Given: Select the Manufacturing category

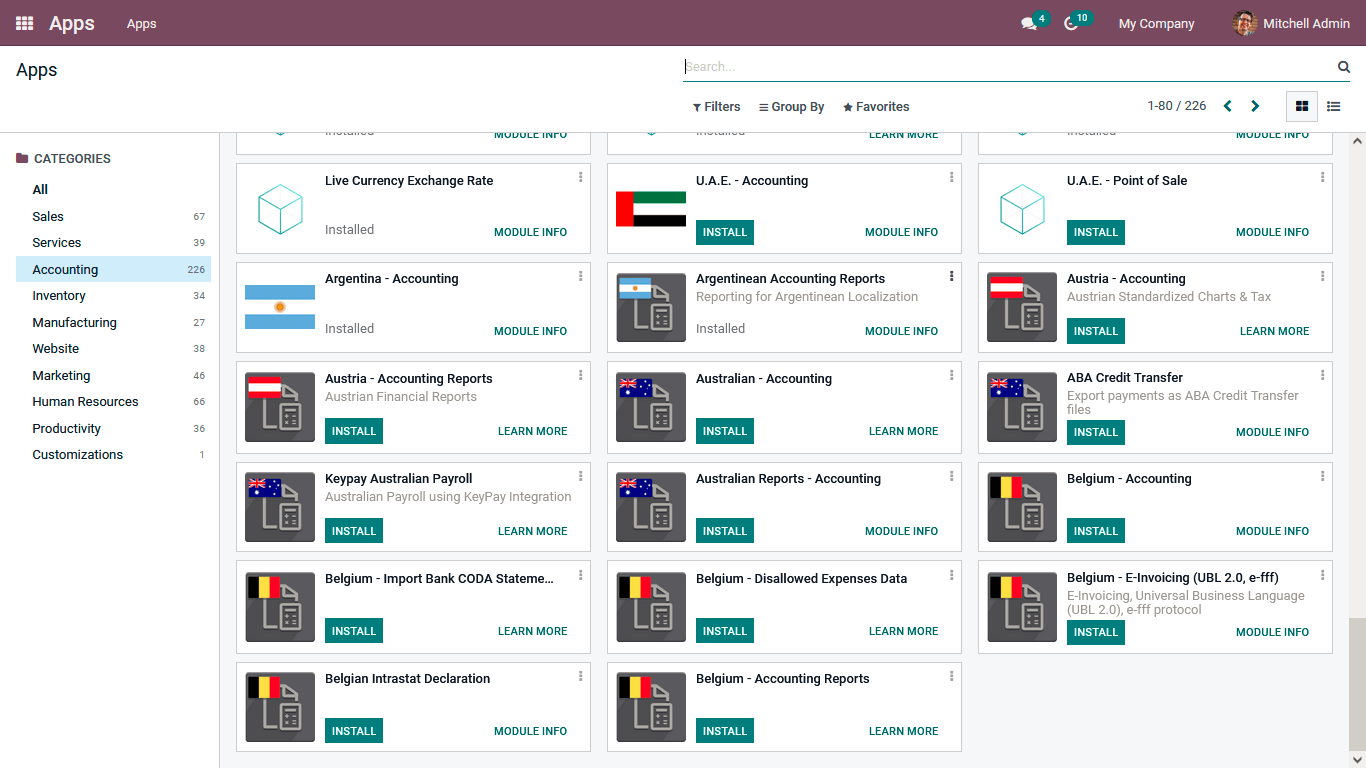Looking at the screenshot, I should click(x=113, y=322).
